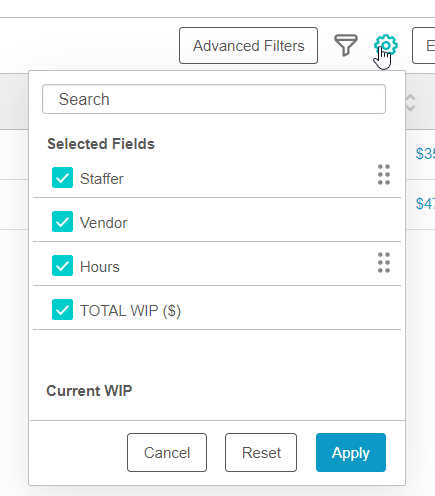
Task: Toggle the teal gear column settings icon
Action: [x=386, y=45]
